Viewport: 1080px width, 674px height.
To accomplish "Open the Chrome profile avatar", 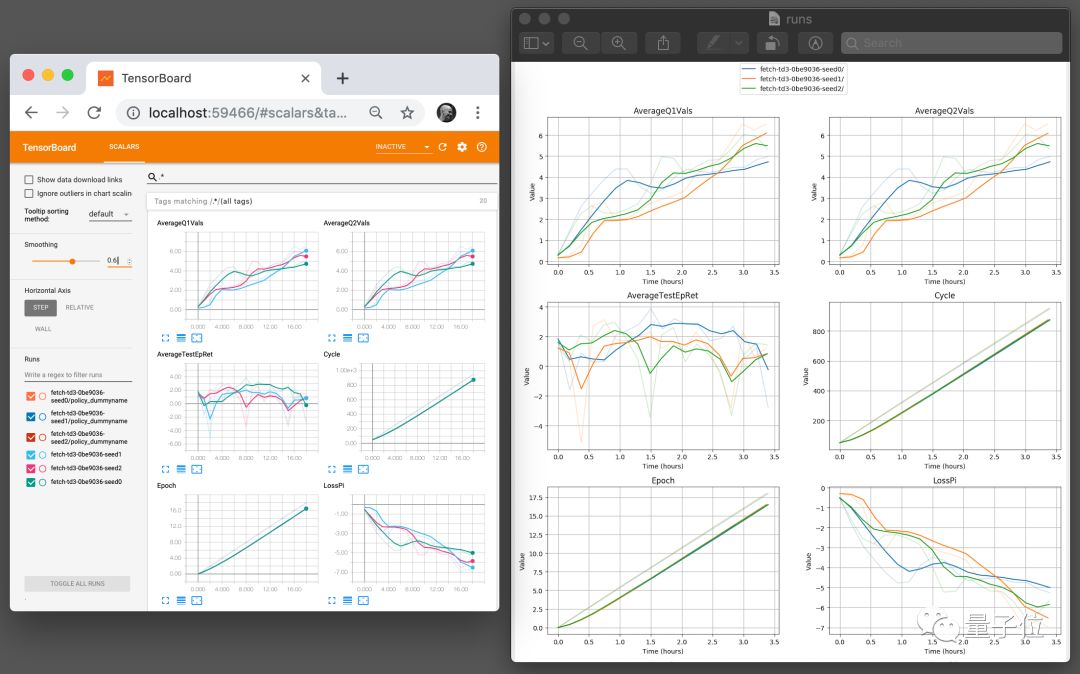I will point(446,112).
